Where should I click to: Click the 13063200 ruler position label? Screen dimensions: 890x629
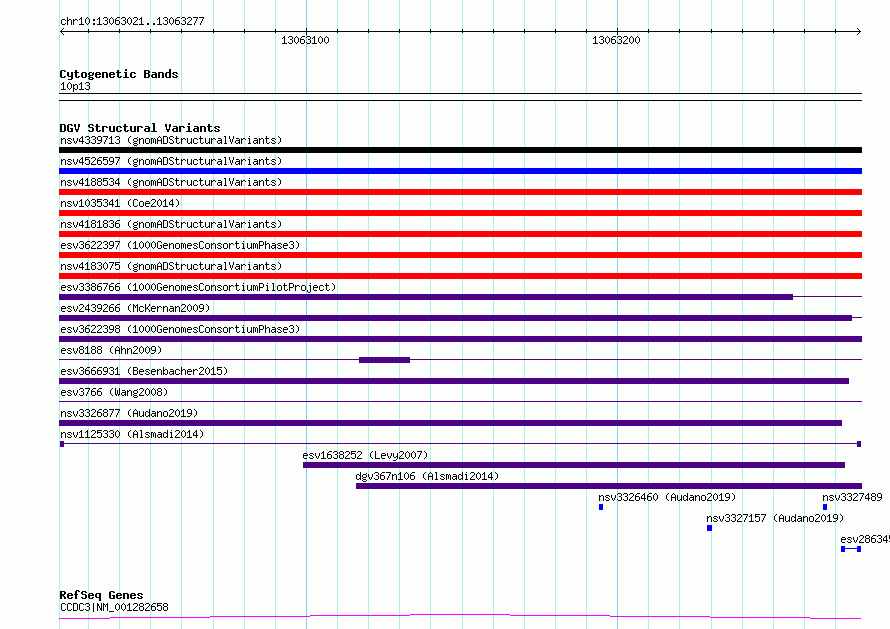click(x=616, y=40)
